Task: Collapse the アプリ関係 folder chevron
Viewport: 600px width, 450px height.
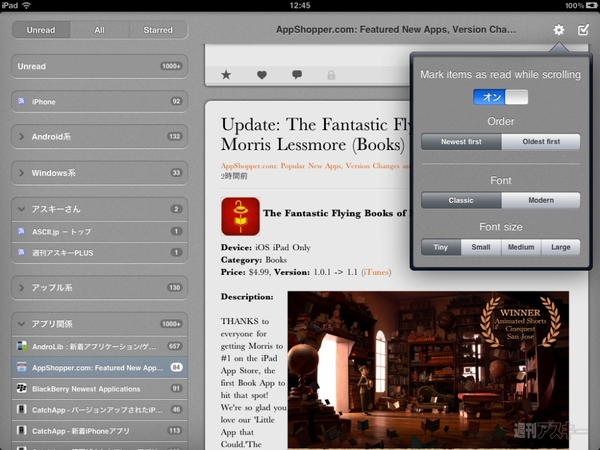Action: (21, 324)
